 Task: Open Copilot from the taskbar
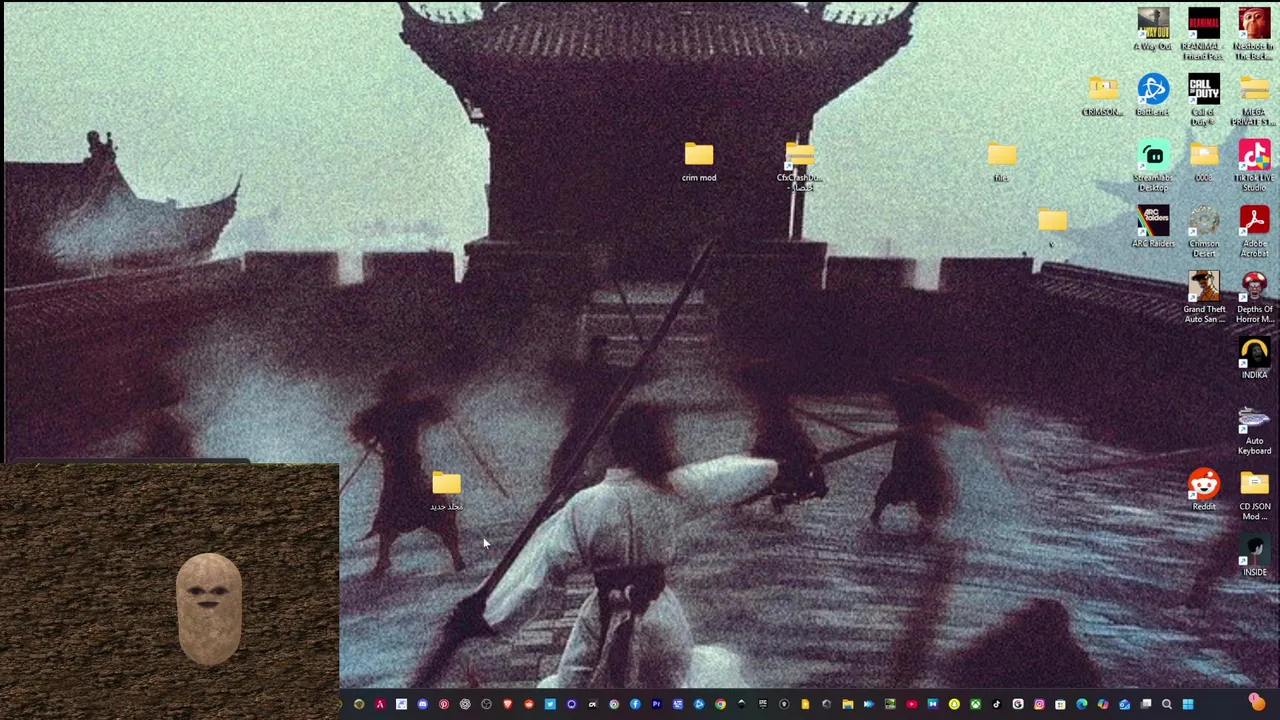(1103, 705)
